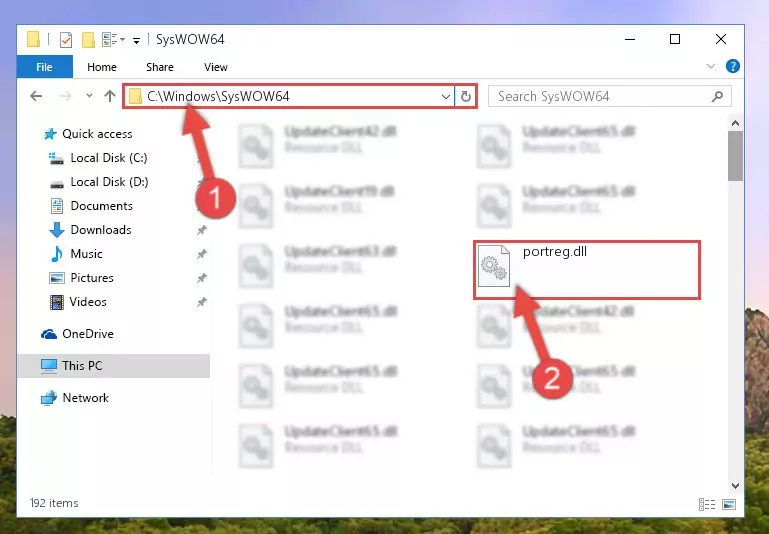This screenshot has height=534, width=769.
Task: Open Videos in sidebar
Action: coord(78,302)
